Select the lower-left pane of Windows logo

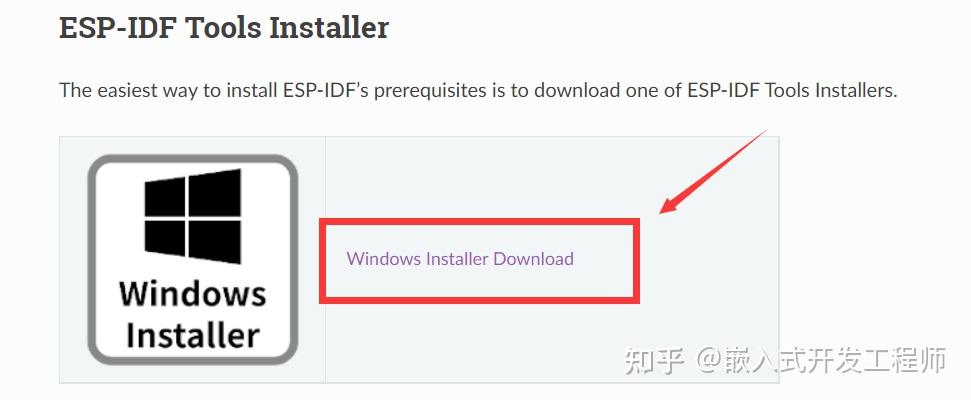165,237
